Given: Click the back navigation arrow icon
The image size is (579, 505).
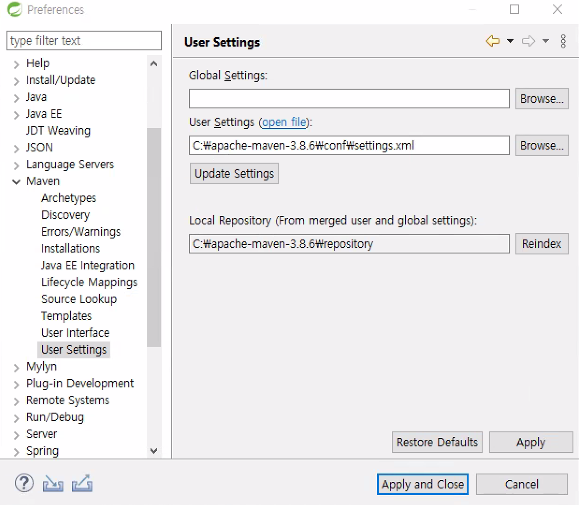Looking at the screenshot, I should point(493,41).
